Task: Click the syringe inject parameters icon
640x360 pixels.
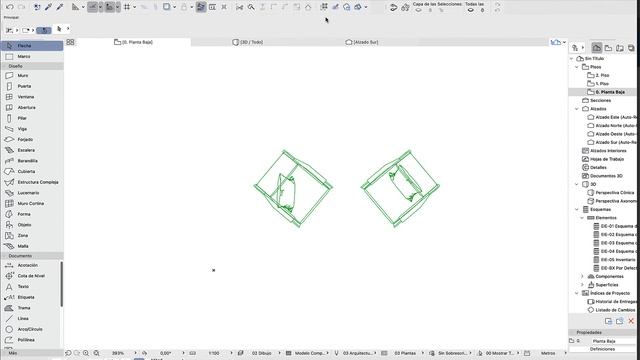Action: (60, 7)
